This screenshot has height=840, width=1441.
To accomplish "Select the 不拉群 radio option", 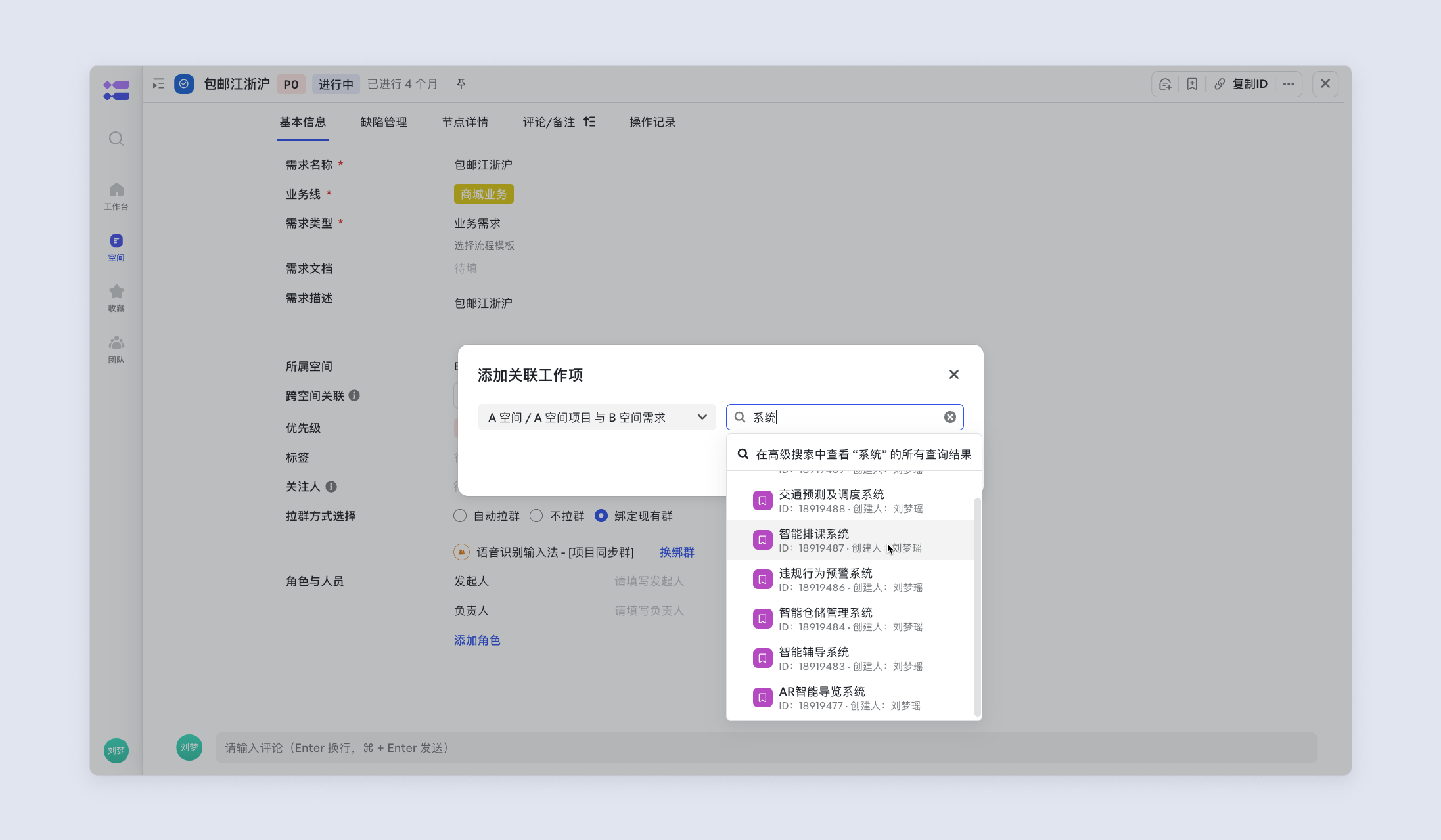I will coord(536,516).
